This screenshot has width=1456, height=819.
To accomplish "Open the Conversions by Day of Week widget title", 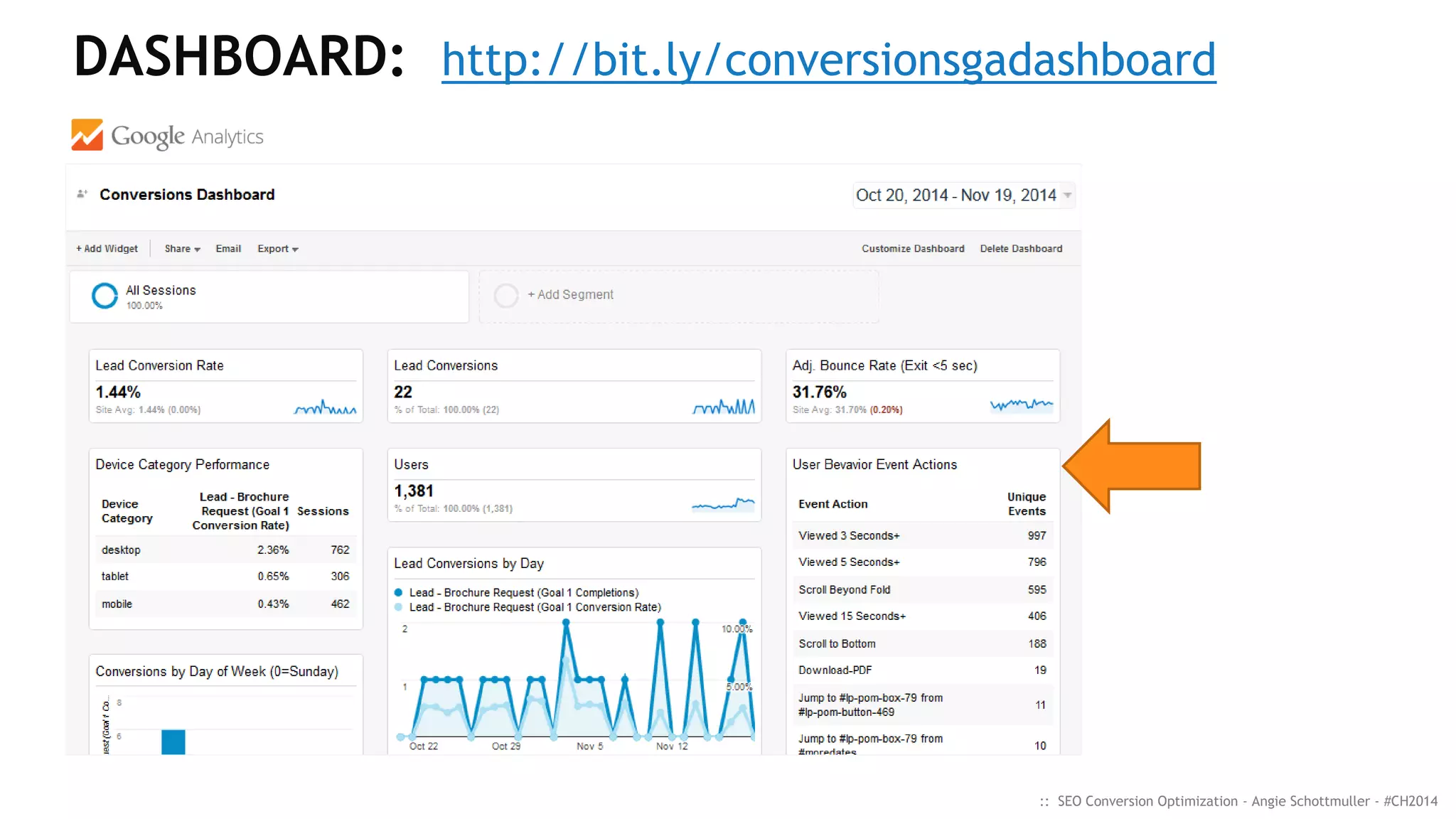I will point(217,671).
